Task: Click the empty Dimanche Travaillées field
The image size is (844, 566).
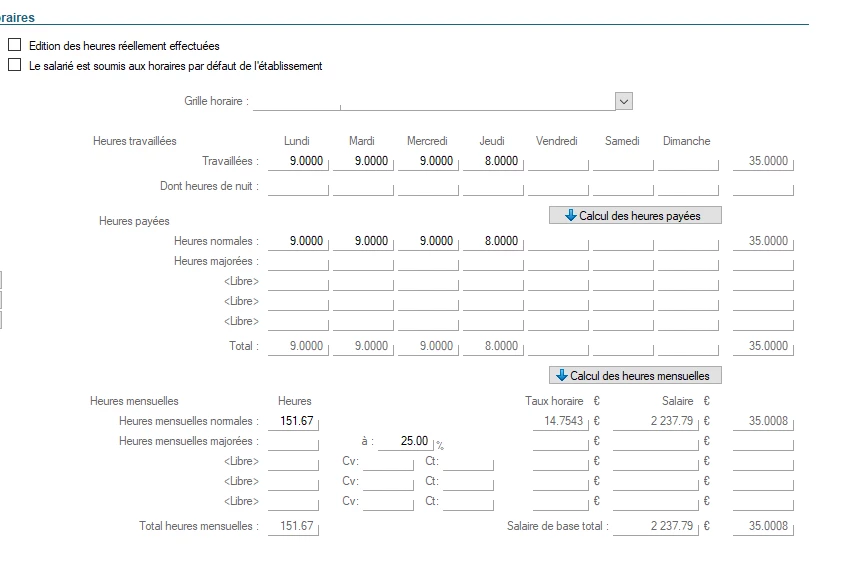Action: (x=688, y=161)
